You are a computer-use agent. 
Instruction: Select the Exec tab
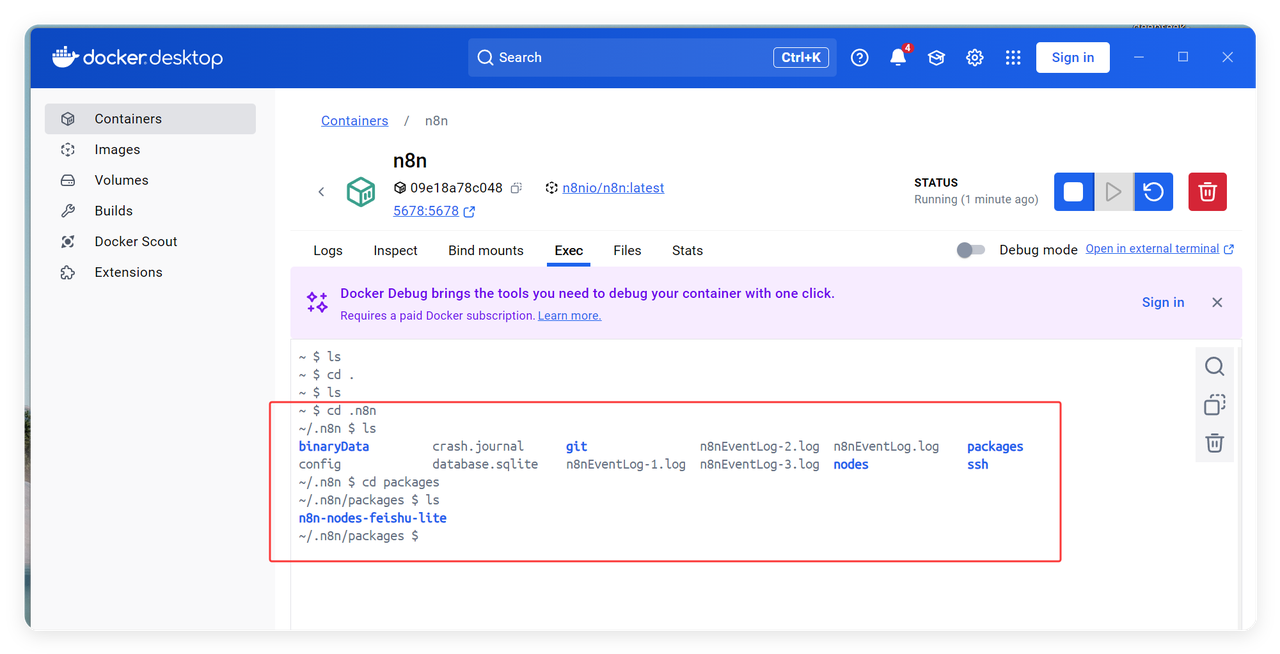pyautogui.click(x=569, y=251)
